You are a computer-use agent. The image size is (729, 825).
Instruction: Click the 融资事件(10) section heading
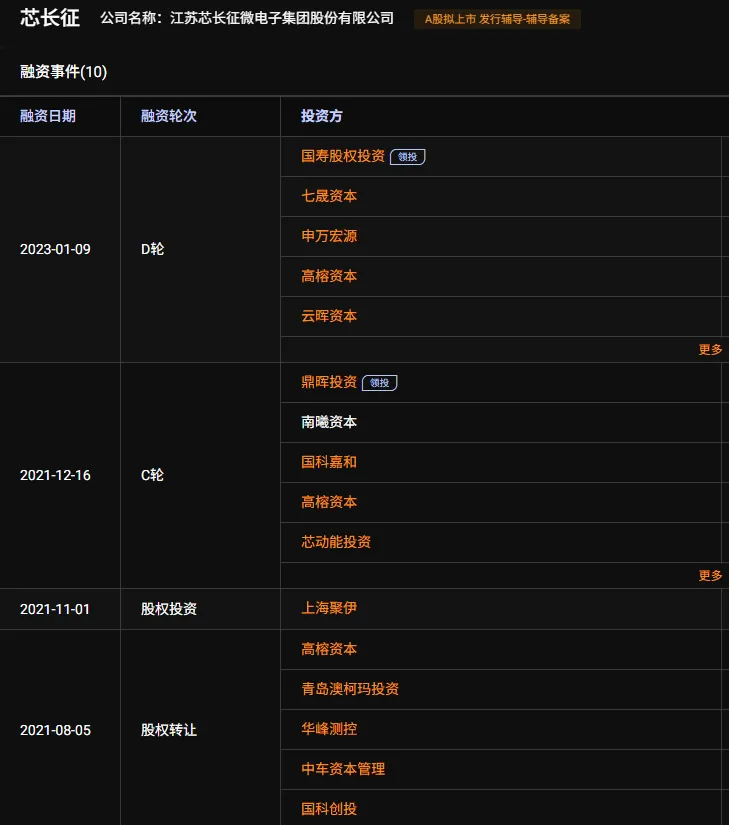click(64, 72)
